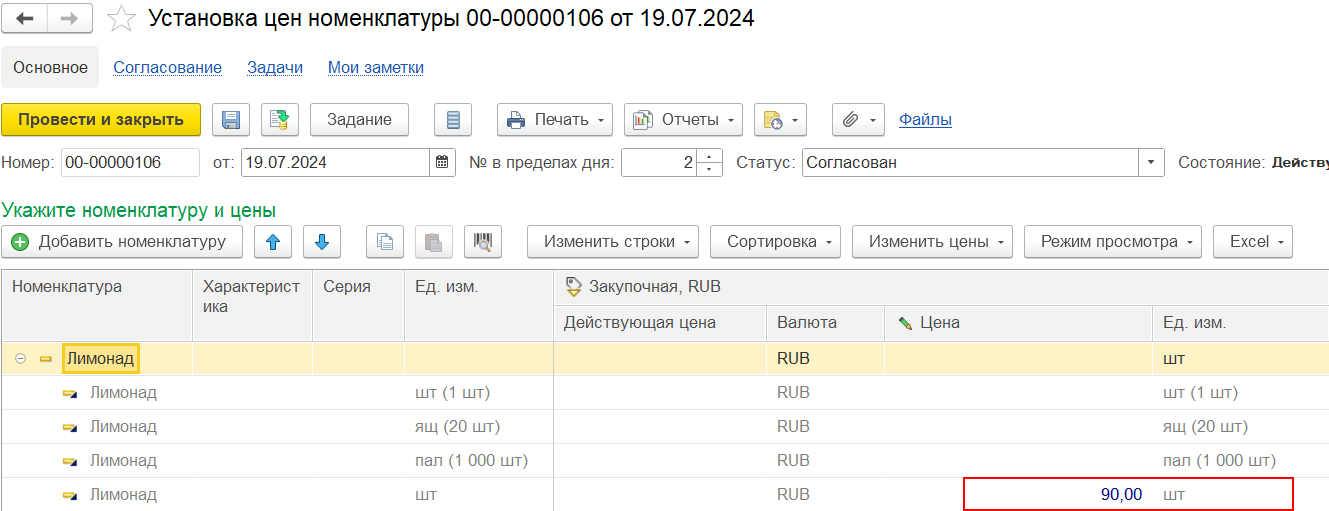1329x511 pixels.
Task: Click the save document floppy disk icon
Action: pos(231,120)
